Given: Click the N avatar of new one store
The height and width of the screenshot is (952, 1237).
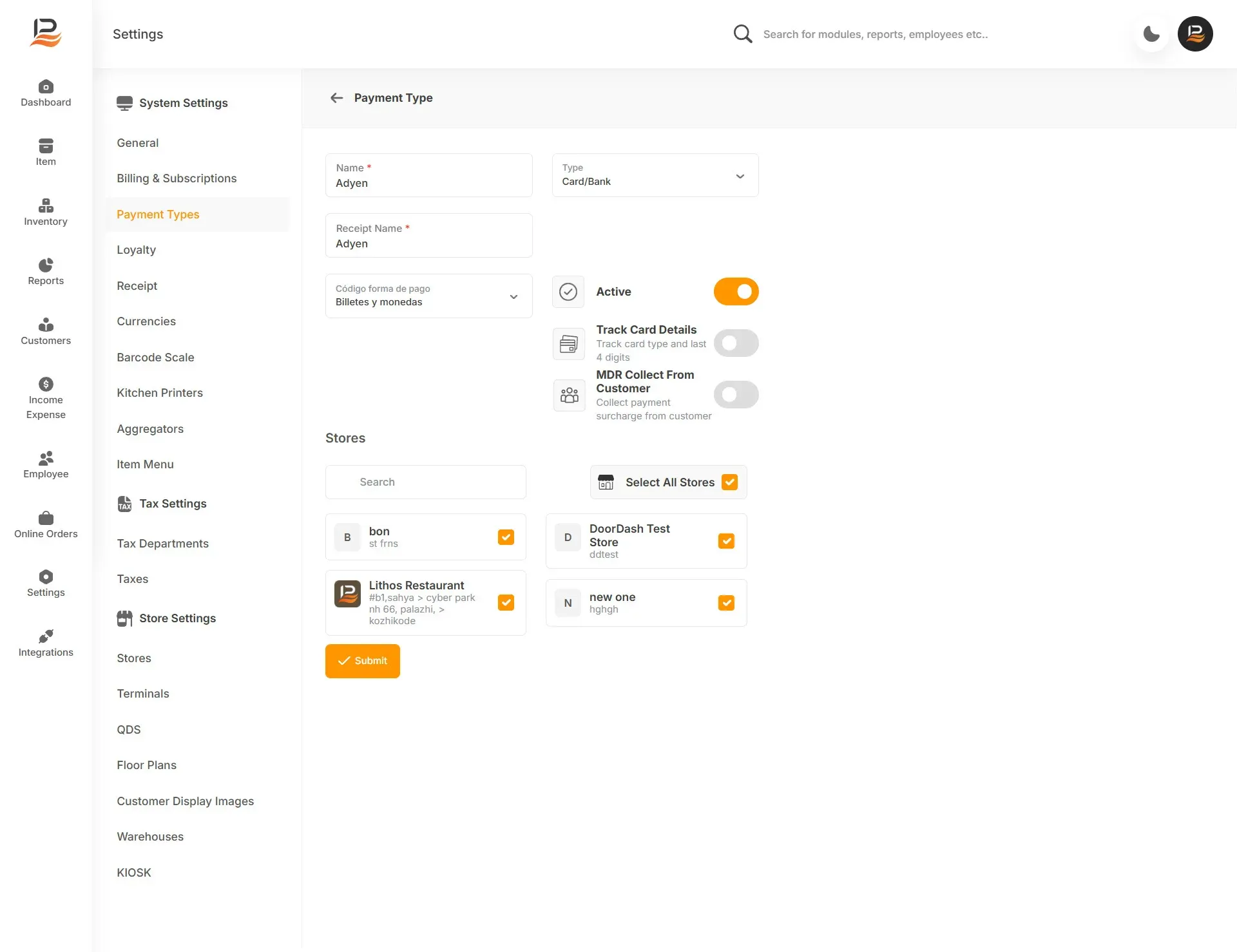Looking at the screenshot, I should pos(568,603).
